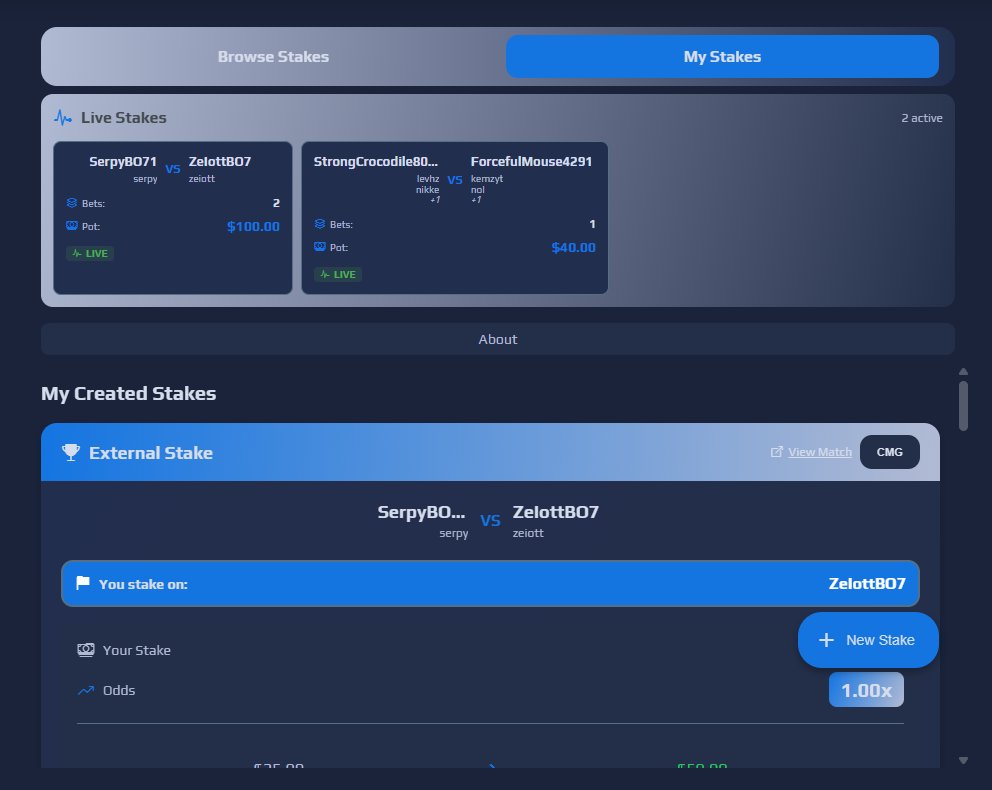
Task: Open the View Match link
Action: (x=820, y=452)
